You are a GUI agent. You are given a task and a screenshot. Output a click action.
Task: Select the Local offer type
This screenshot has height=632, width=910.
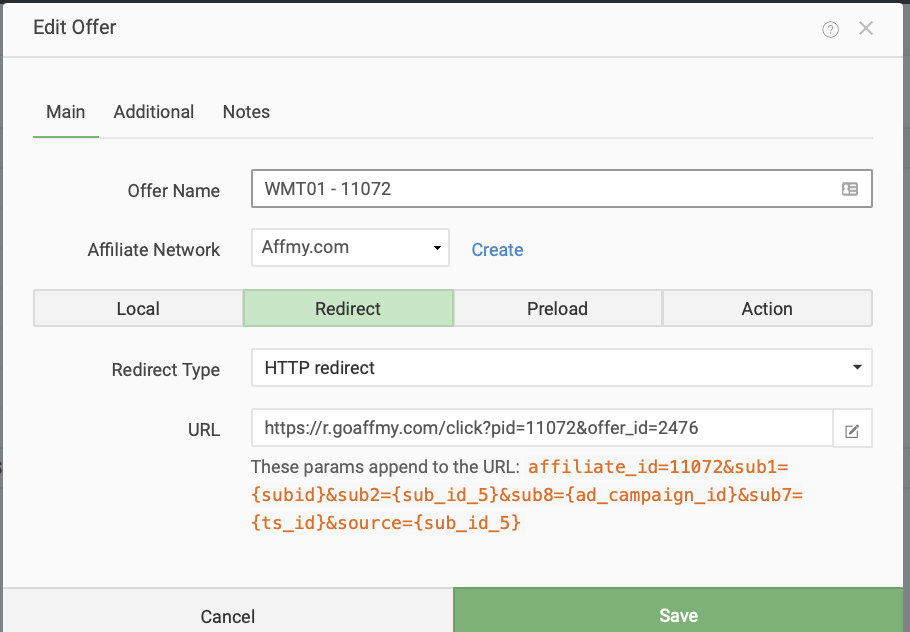[138, 308]
